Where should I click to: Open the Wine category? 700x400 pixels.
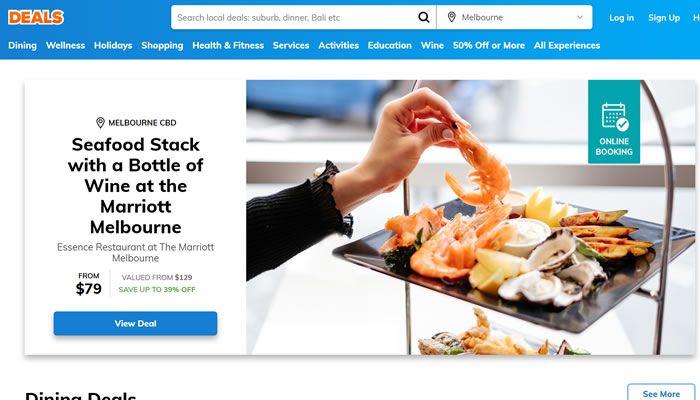click(x=432, y=46)
